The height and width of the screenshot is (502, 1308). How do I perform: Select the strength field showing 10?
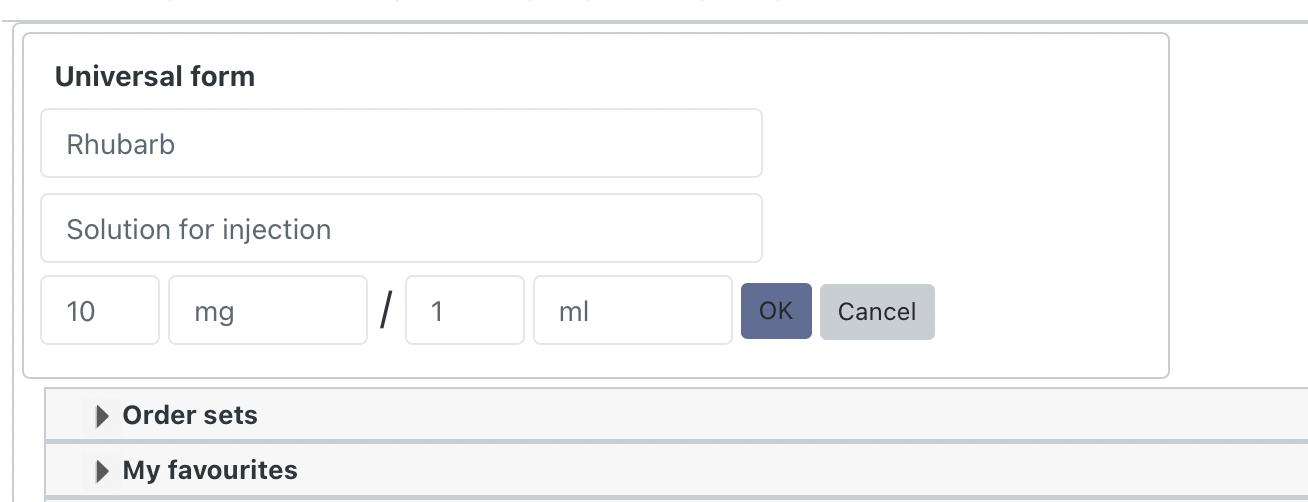(x=99, y=311)
